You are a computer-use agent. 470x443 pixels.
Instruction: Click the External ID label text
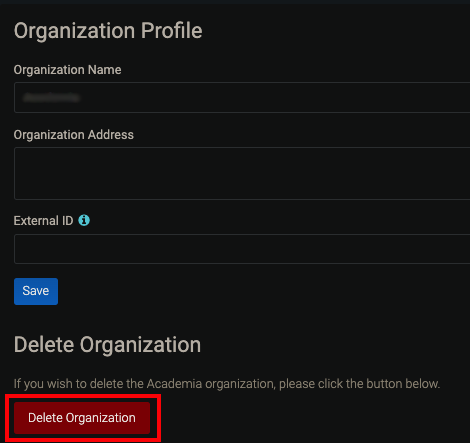(43, 221)
